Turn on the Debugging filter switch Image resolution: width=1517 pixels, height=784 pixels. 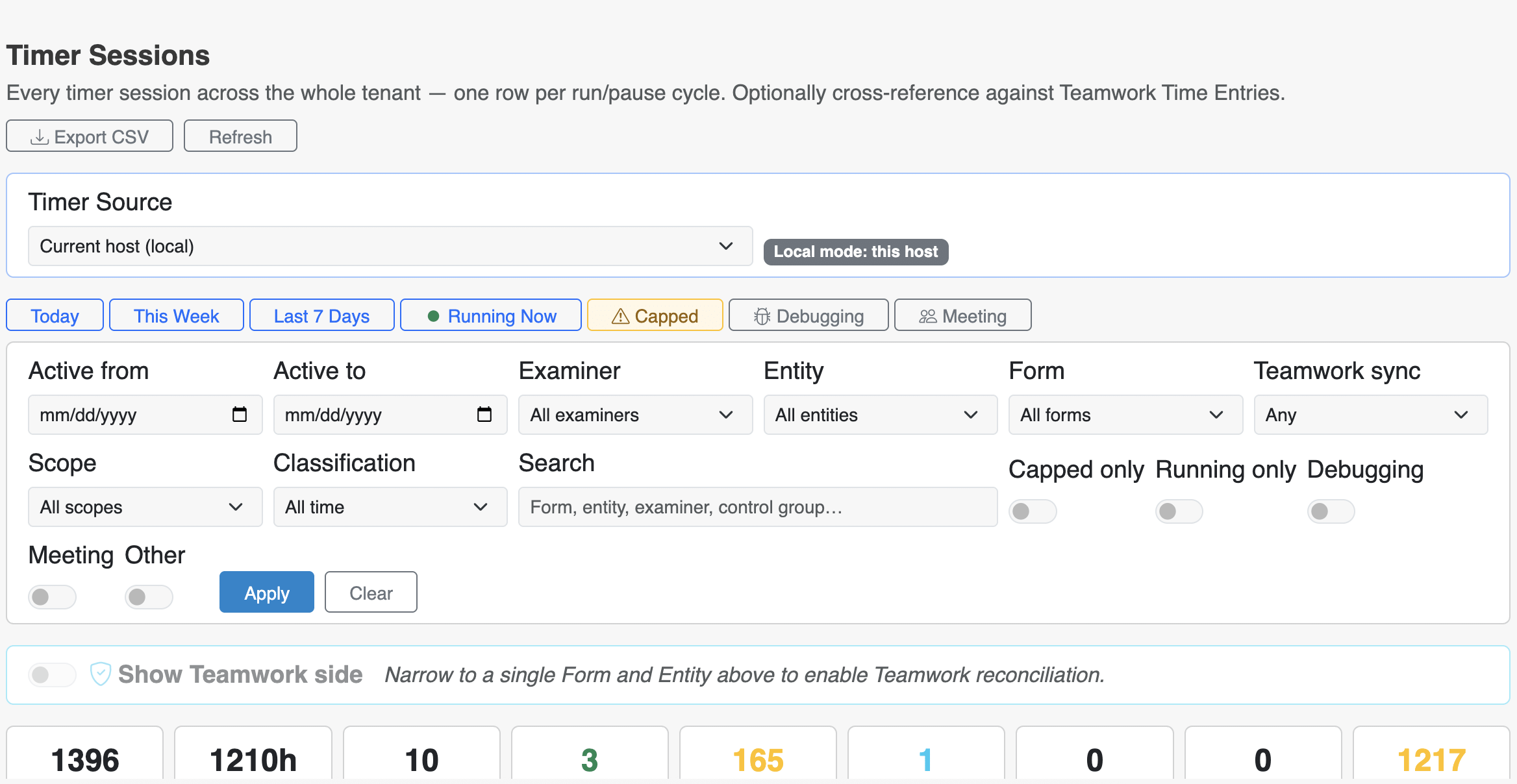[1331, 511]
